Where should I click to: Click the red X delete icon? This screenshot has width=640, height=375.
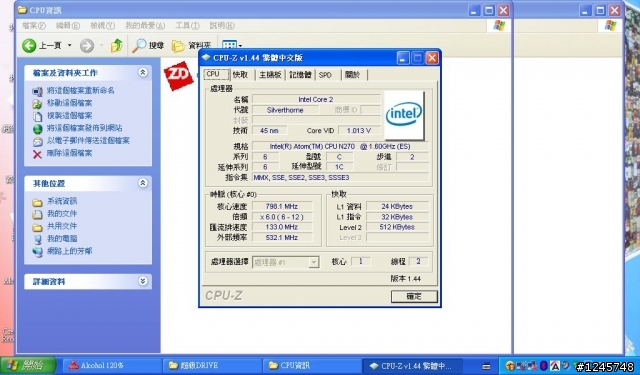[37, 154]
